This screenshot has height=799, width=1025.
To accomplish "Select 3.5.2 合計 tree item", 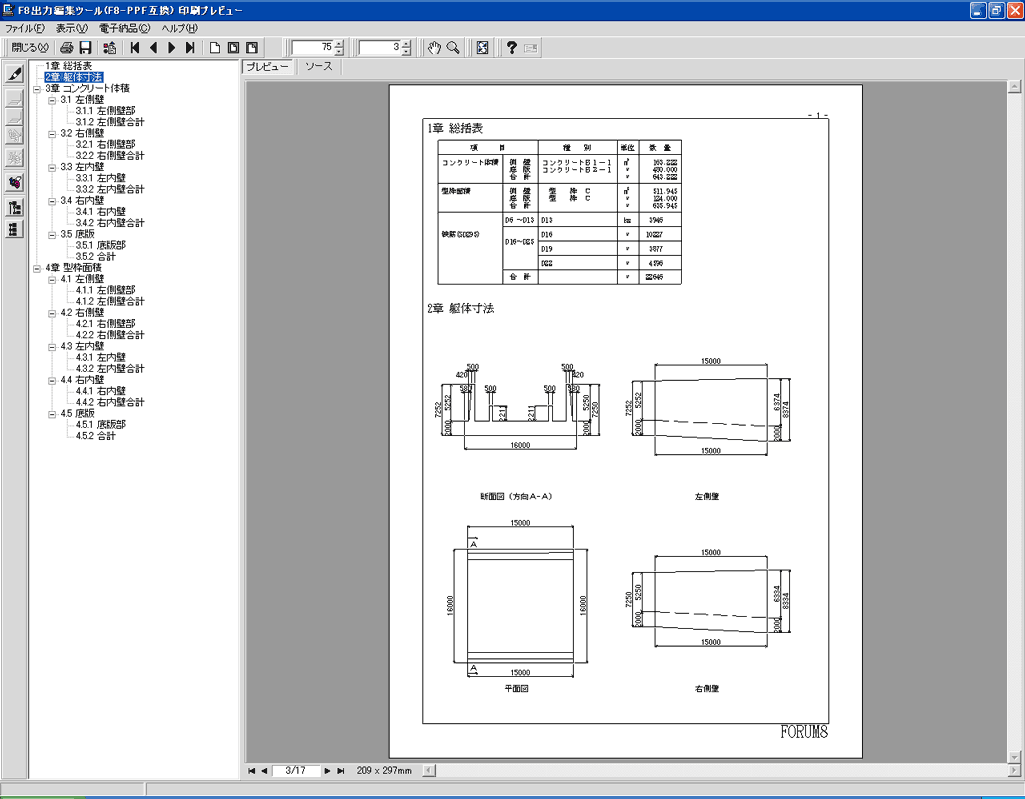I will click(95, 257).
